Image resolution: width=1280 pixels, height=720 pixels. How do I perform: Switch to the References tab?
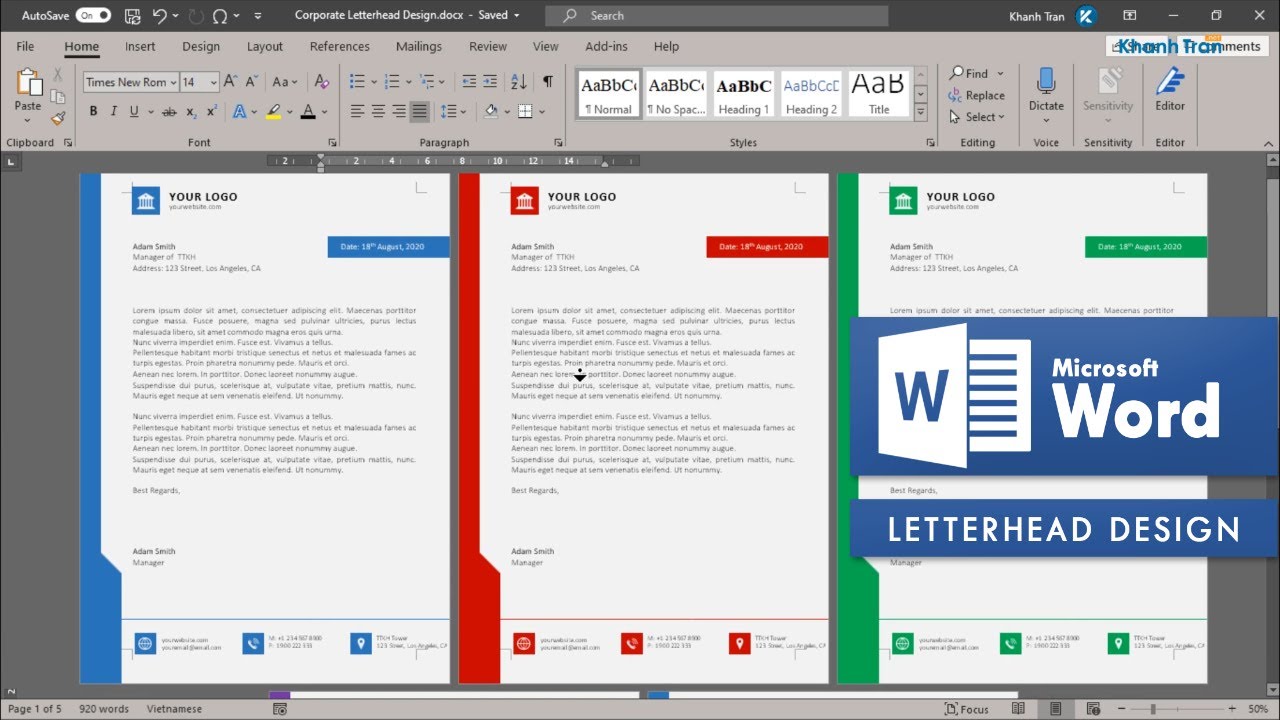[x=340, y=46]
